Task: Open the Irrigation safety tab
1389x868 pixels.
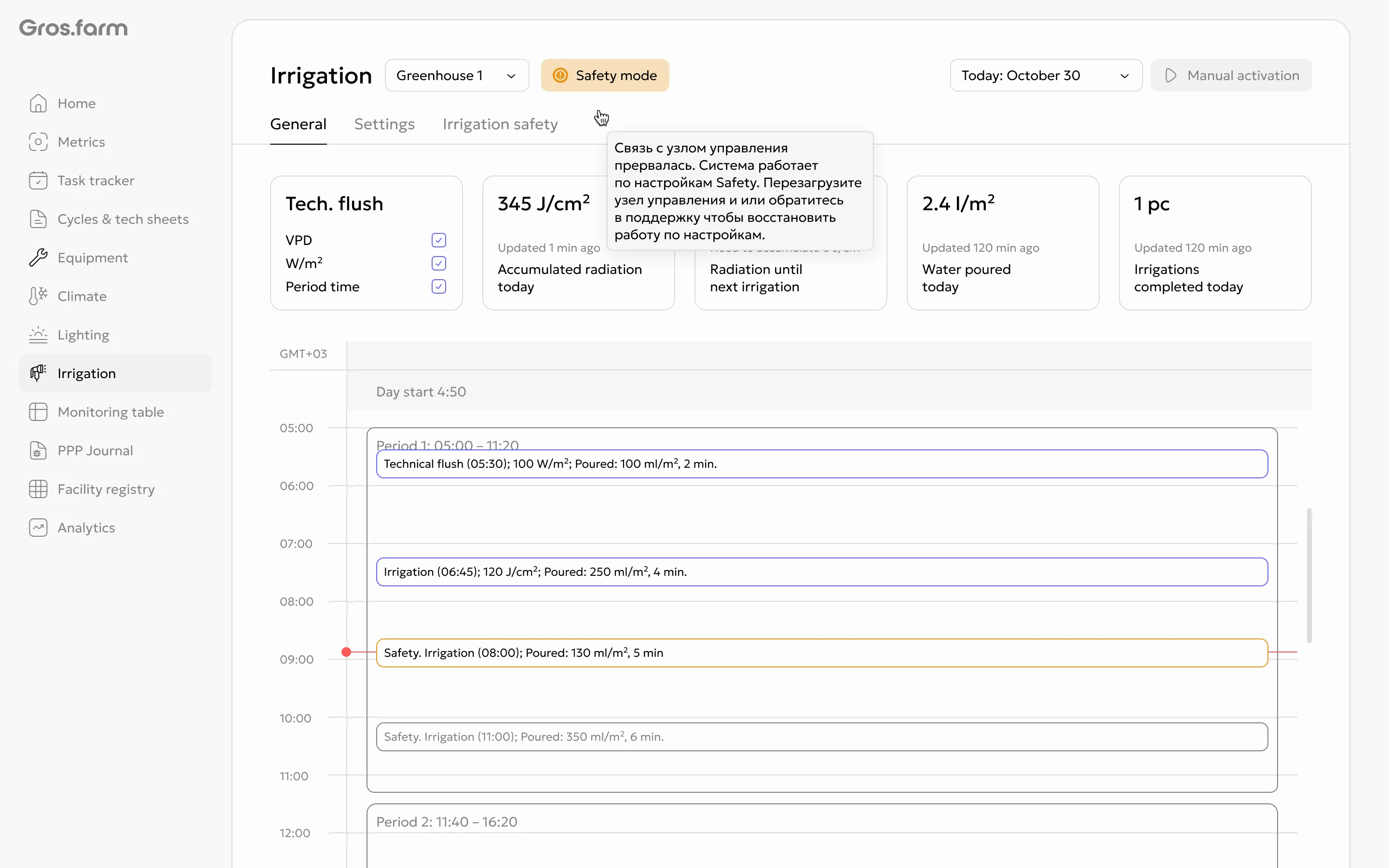Action: pos(500,124)
